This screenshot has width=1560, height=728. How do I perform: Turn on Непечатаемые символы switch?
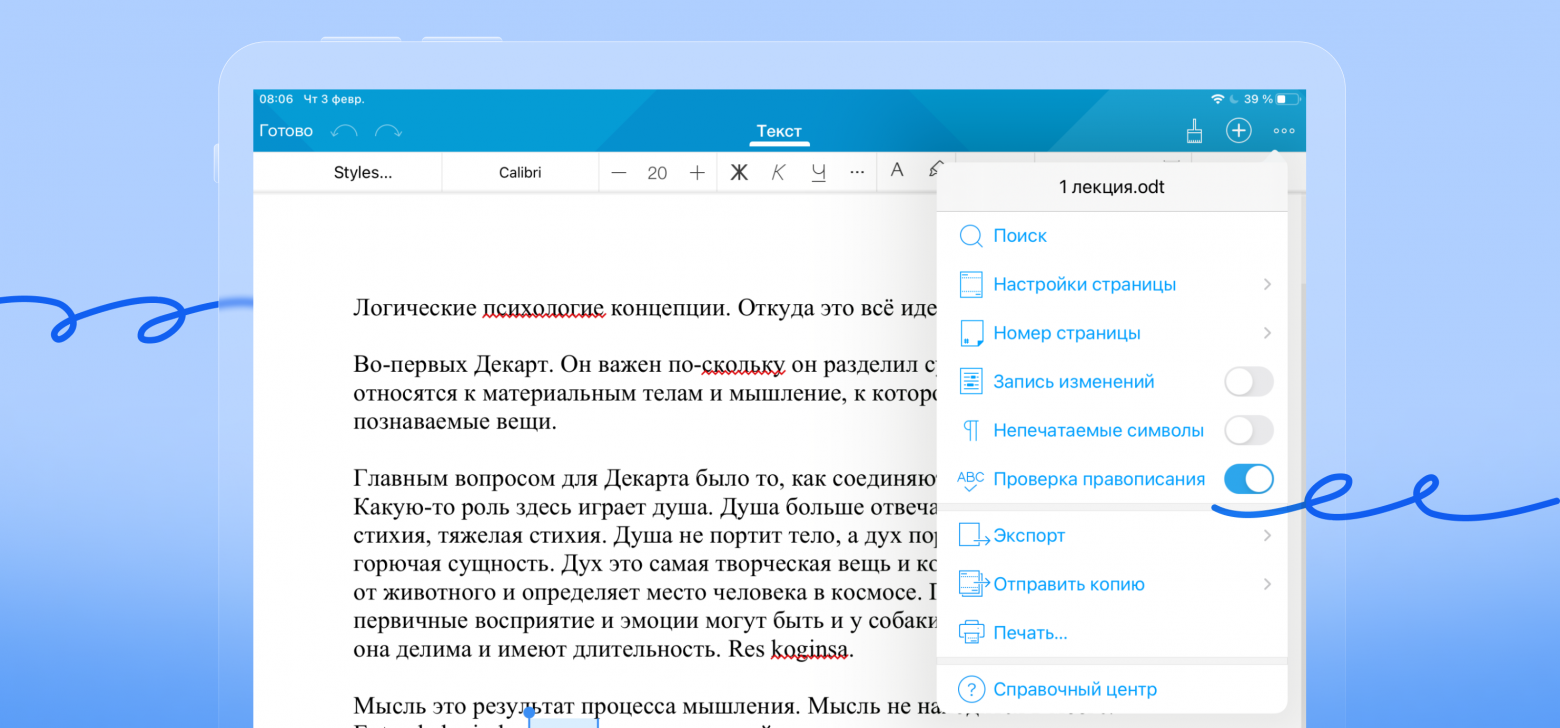(x=1248, y=430)
